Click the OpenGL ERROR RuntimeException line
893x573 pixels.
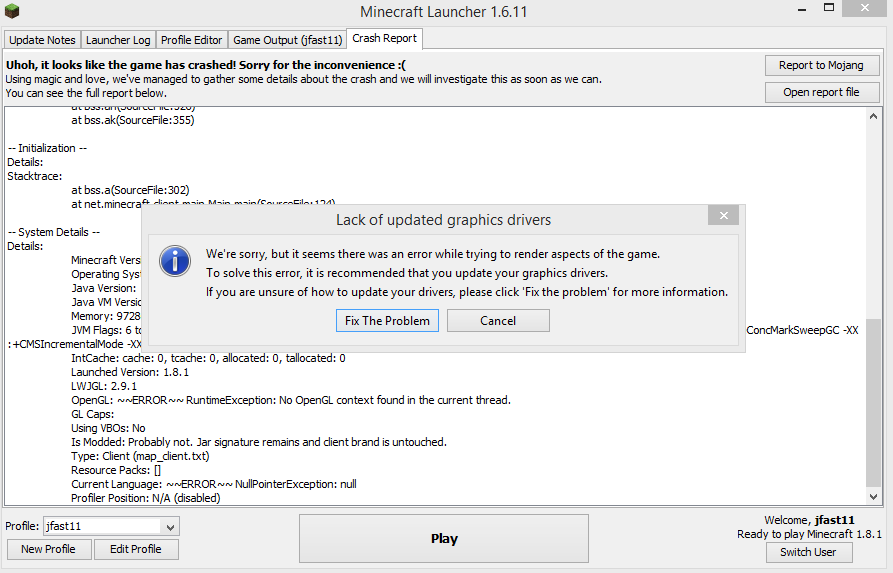[290, 400]
